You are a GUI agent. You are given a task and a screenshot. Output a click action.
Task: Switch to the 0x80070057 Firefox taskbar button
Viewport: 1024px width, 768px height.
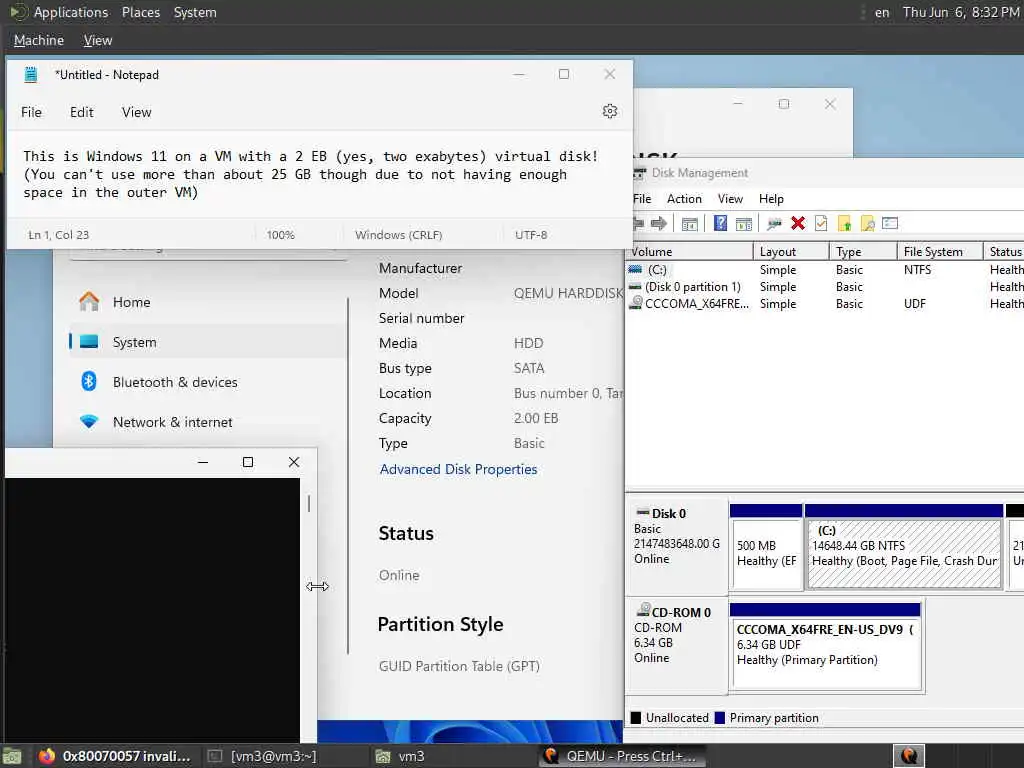pyautogui.click(x=115, y=756)
